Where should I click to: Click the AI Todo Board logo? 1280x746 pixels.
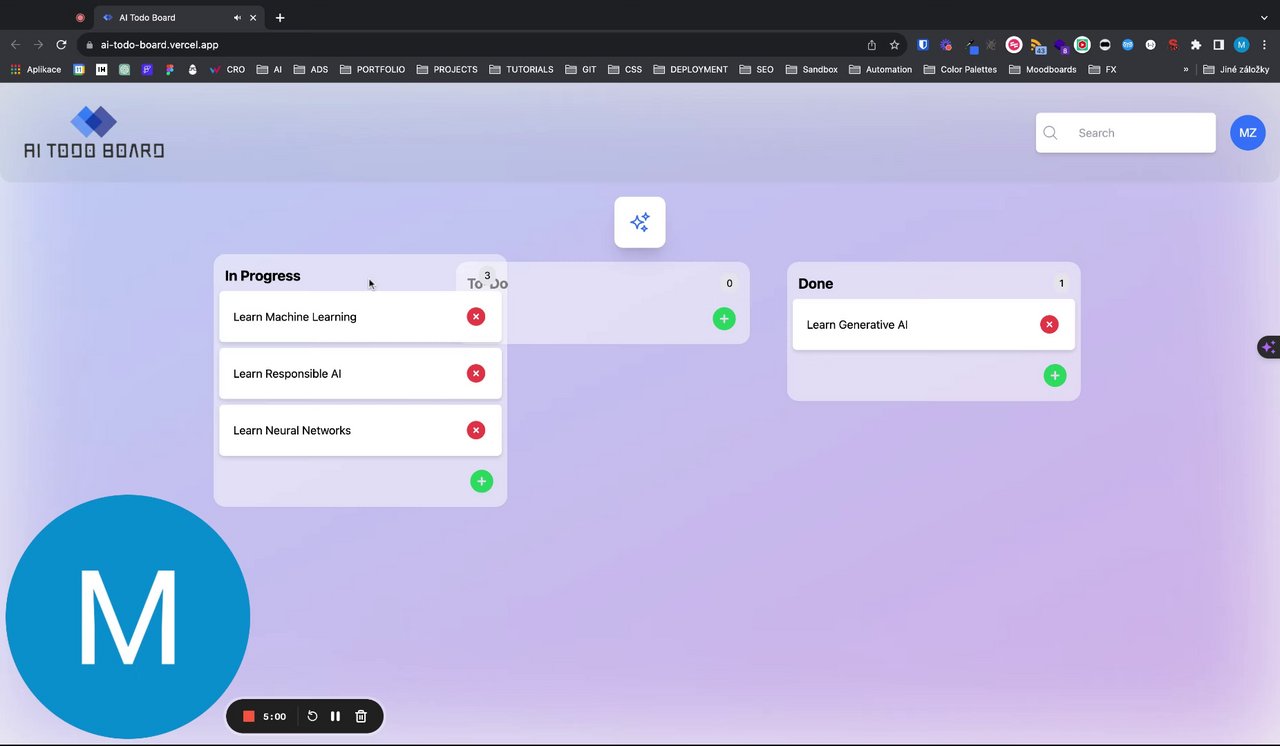click(94, 132)
